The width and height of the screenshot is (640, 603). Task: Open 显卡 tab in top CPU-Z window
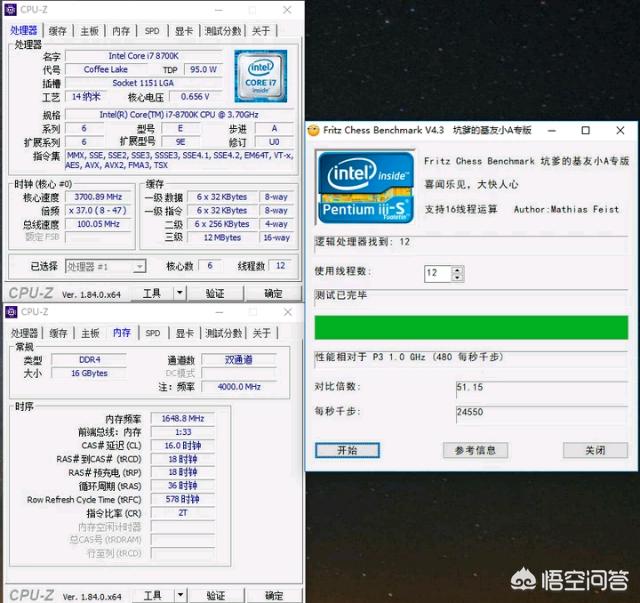(x=184, y=31)
